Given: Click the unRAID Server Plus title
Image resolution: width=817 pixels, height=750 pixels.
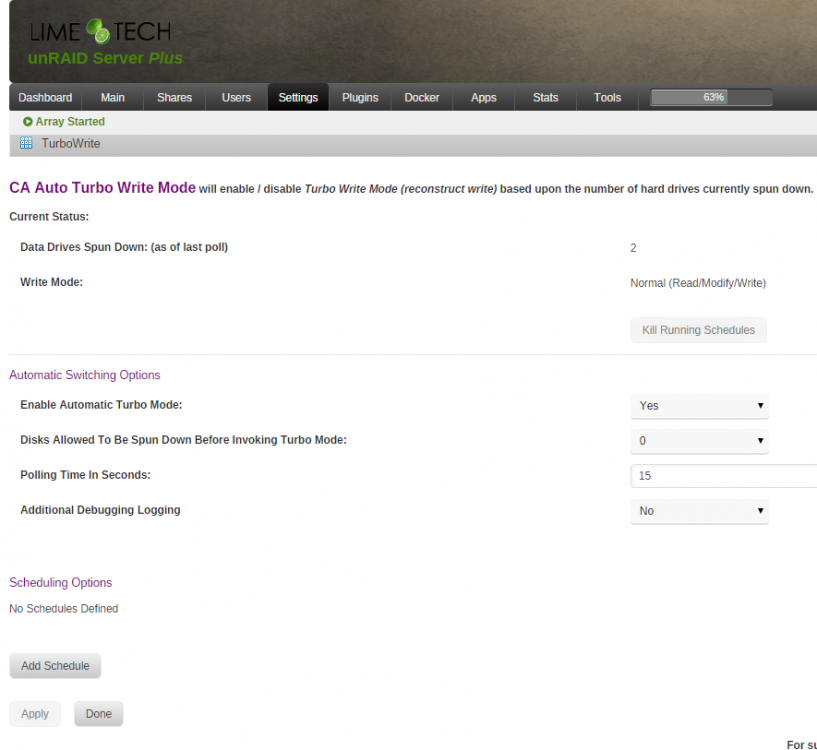Looking at the screenshot, I should (105, 58).
